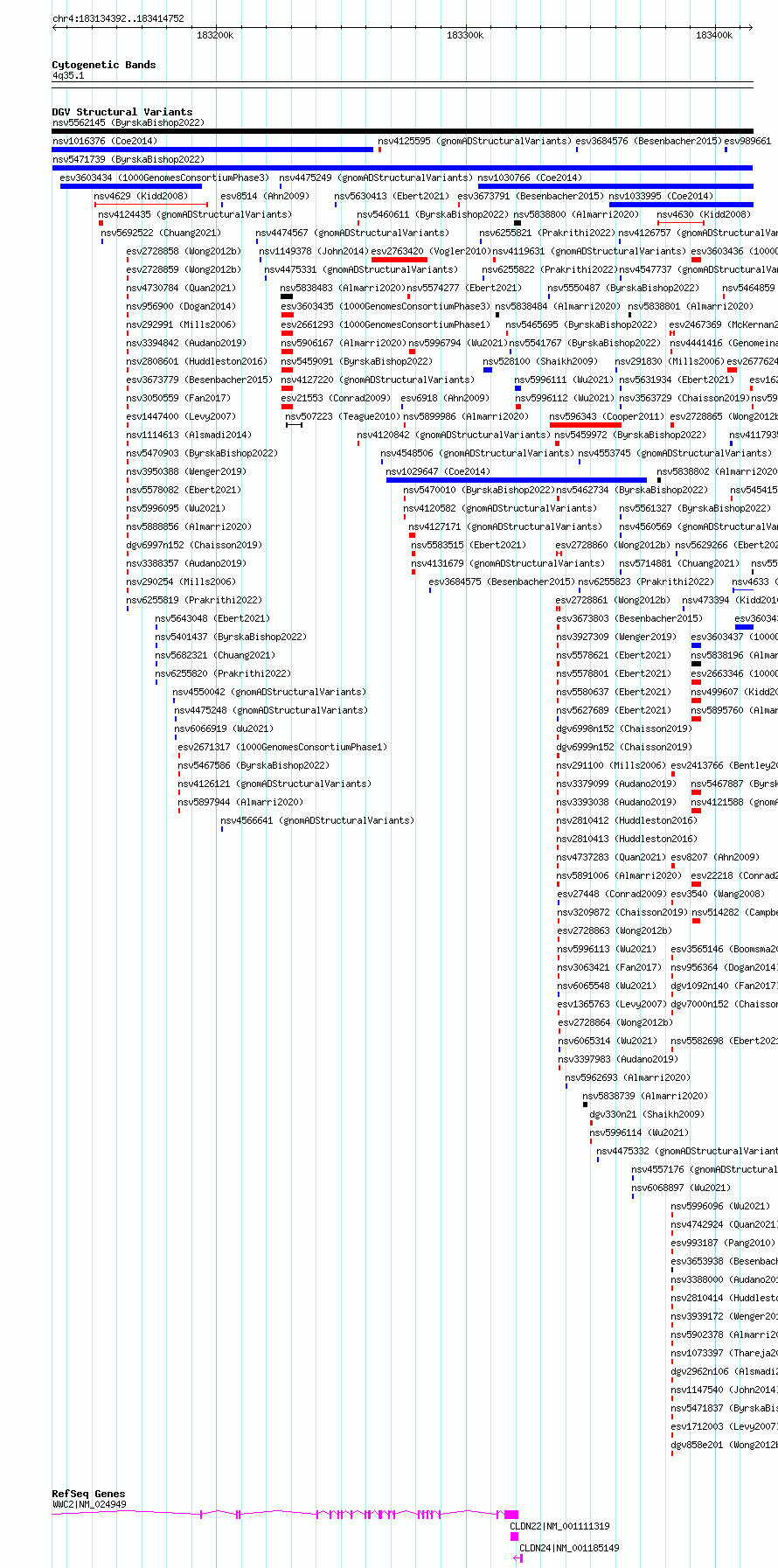Click dgv6997n152 (Chaisson2019) label
Image resolution: width=778 pixels, height=1568 pixels.
point(193,545)
